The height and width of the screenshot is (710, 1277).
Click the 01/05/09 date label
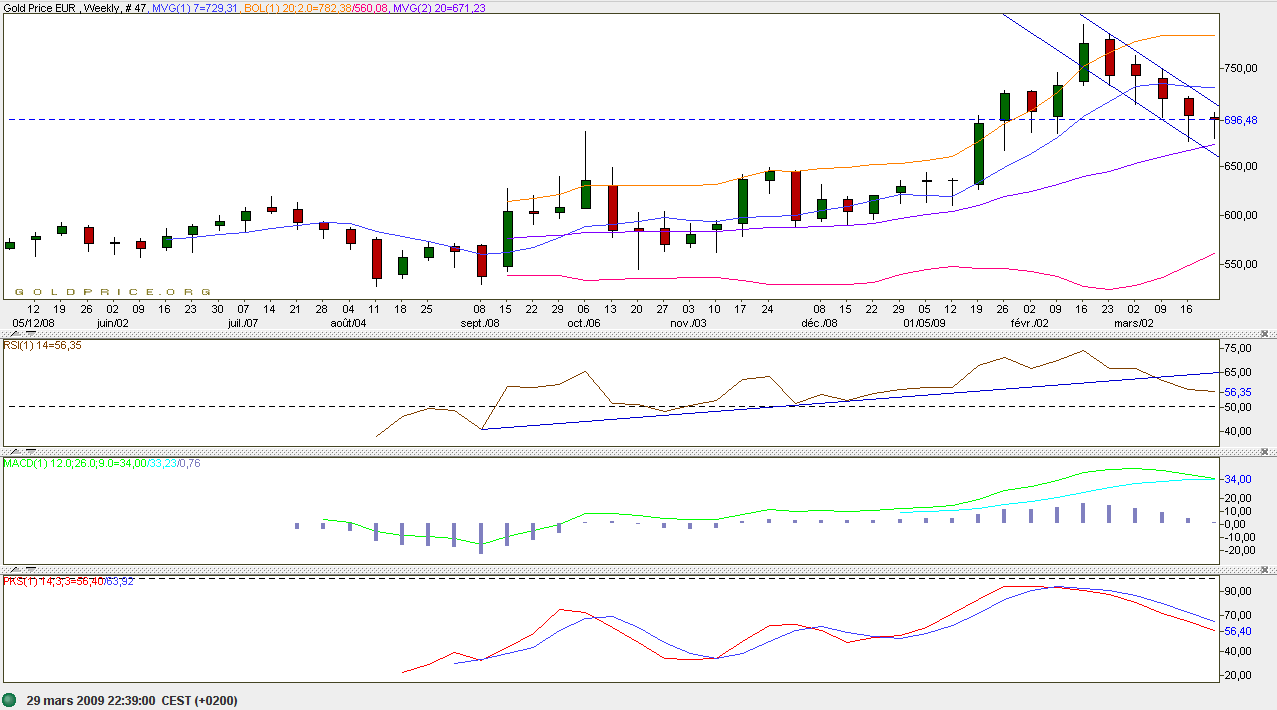(x=925, y=323)
